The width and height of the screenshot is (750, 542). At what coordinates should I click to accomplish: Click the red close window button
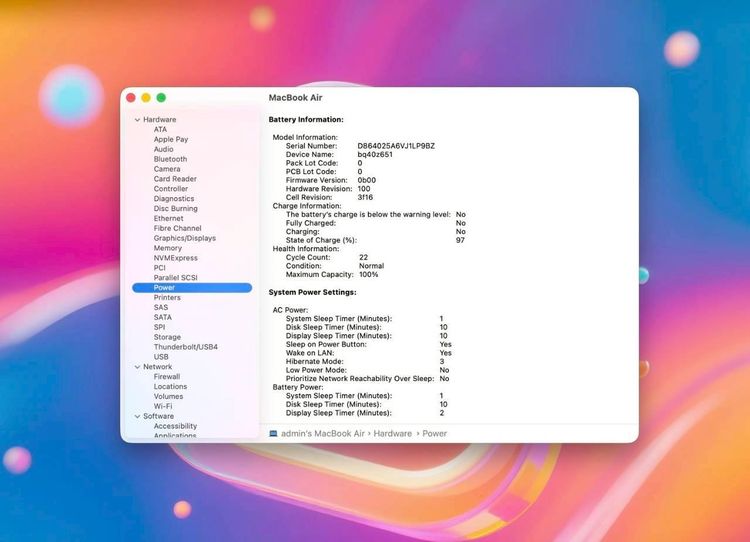[x=131, y=98]
